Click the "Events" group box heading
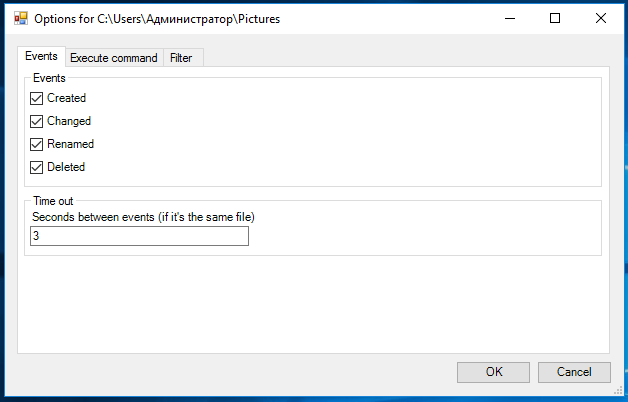This screenshot has width=628, height=402. [x=49, y=78]
